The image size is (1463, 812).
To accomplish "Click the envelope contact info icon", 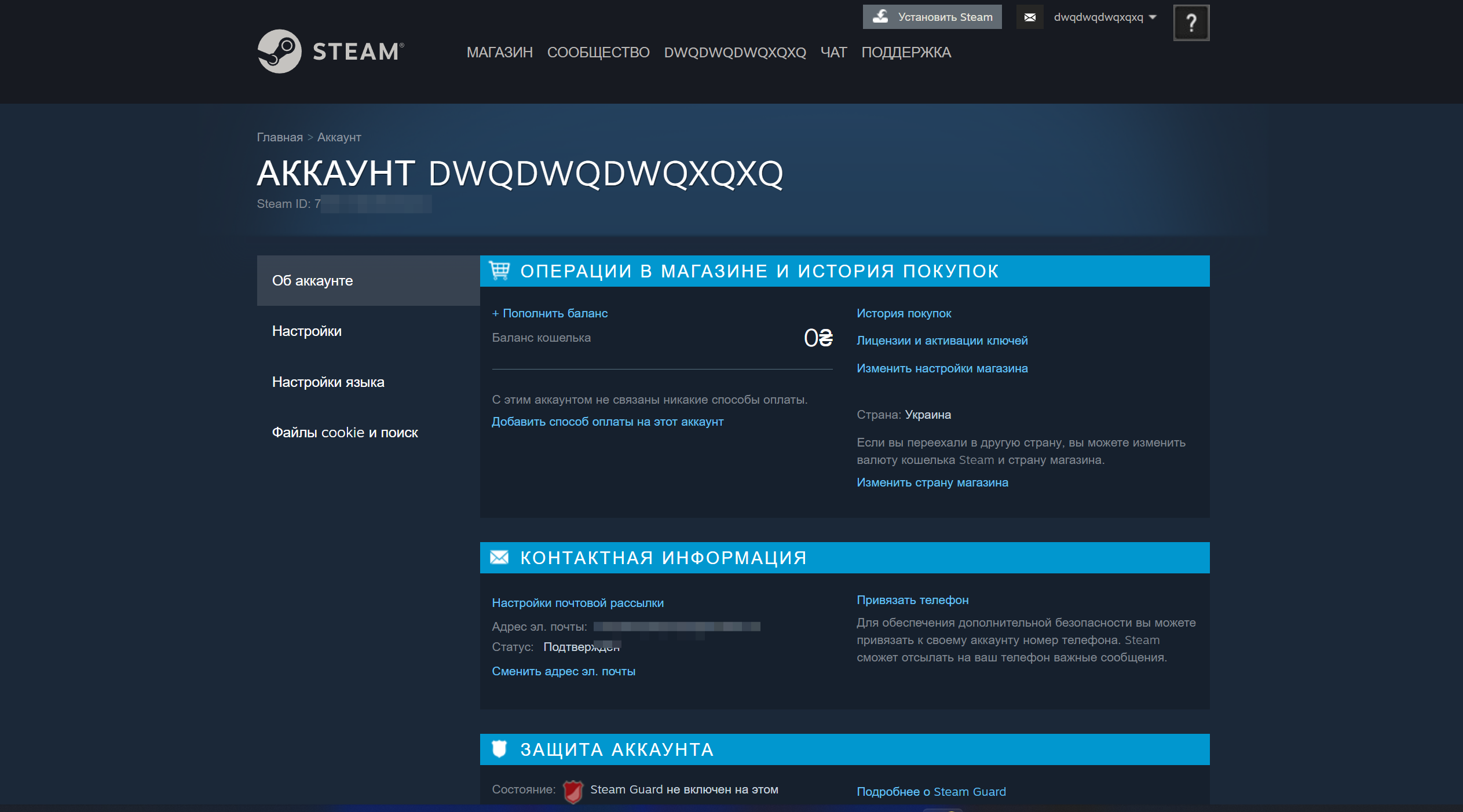I will 499,557.
